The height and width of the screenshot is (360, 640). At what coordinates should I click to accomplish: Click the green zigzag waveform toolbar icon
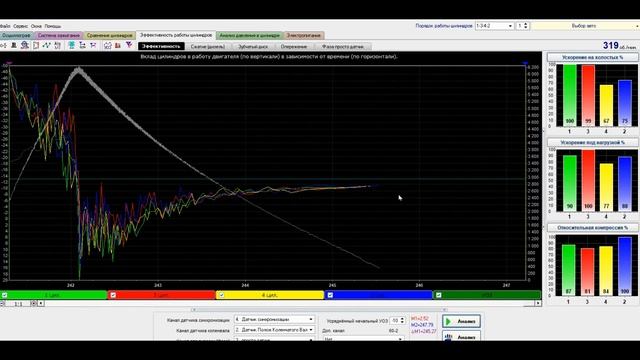click(47, 45)
